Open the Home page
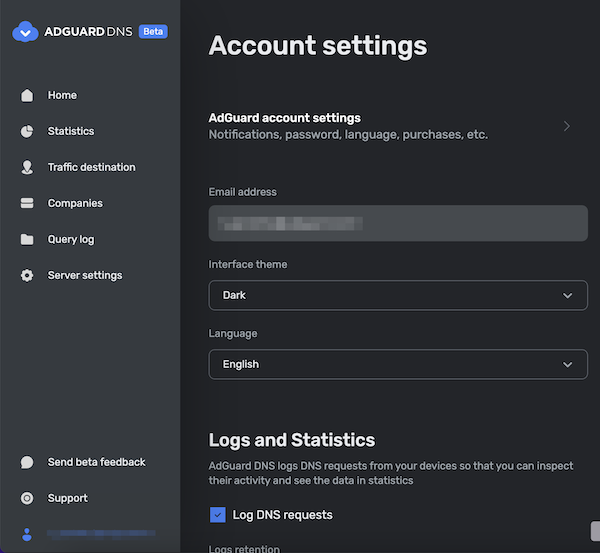 click(62, 95)
